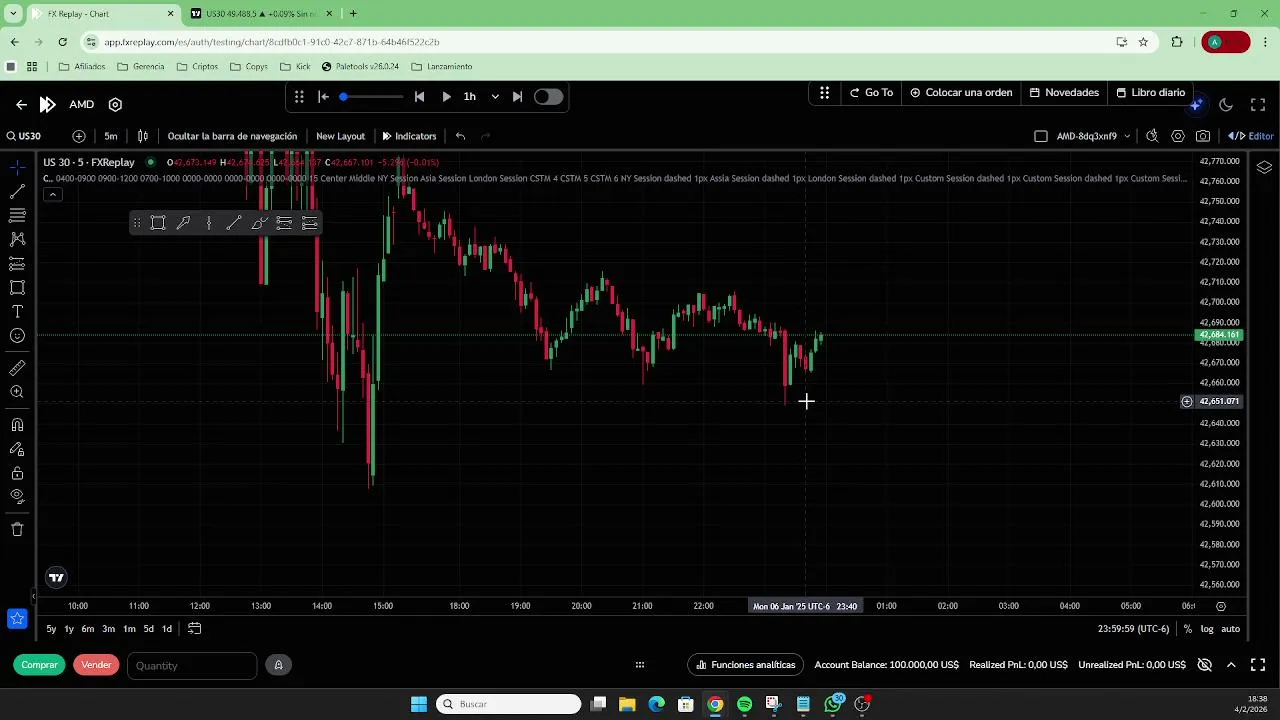Toggle logarithmic scale with the log button
1280x720 pixels.
click(x=1207, y=629)
